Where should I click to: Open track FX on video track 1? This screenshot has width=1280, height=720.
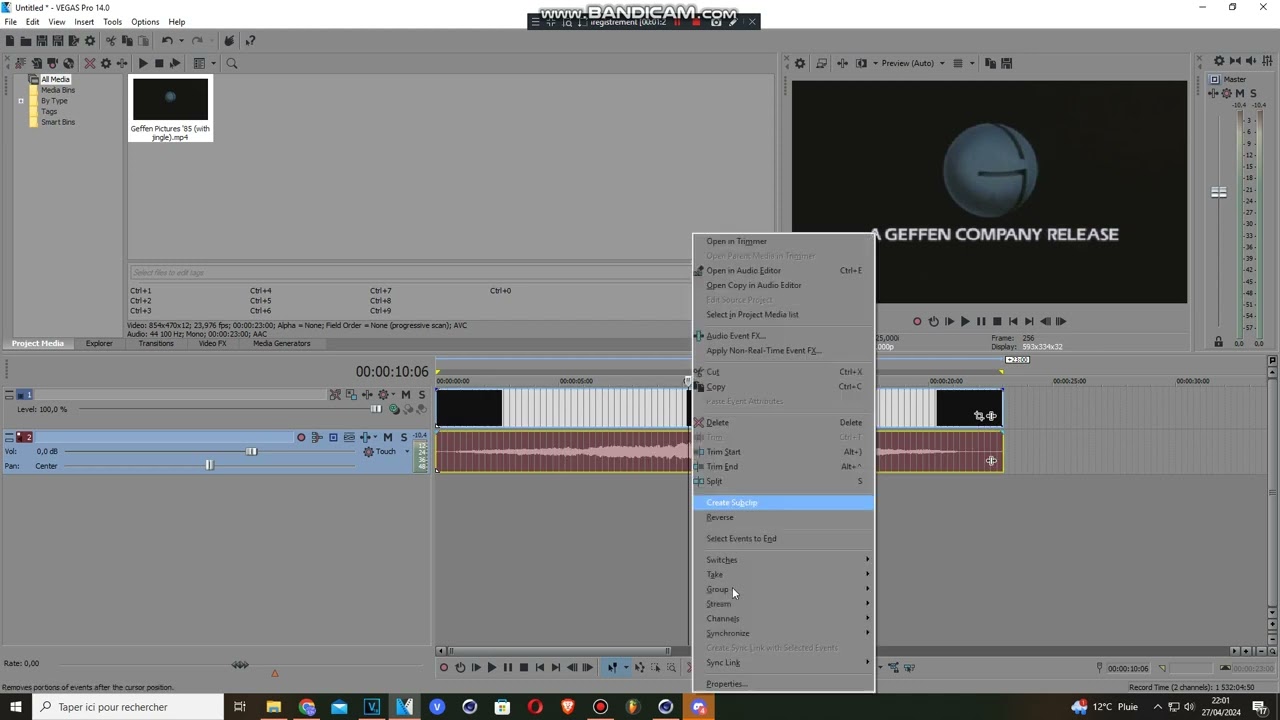[367, 394]
